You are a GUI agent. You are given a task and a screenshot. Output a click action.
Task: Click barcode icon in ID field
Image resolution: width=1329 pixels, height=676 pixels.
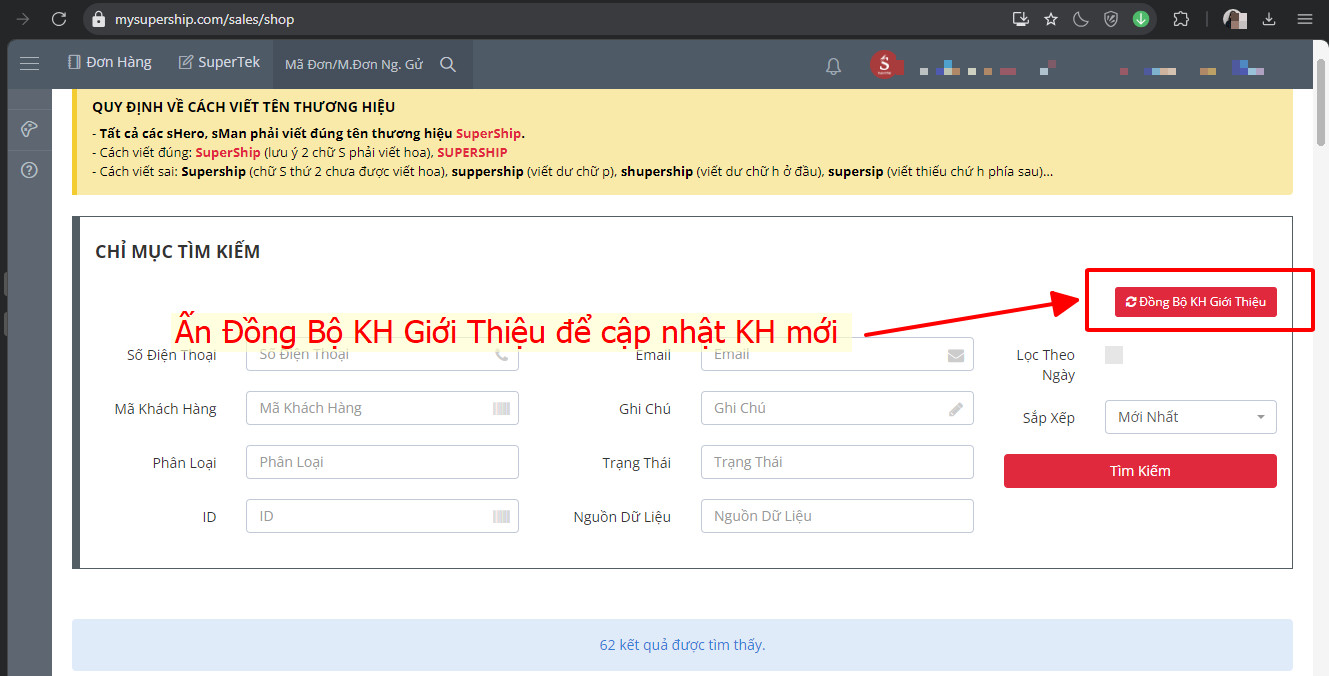coord(501,516)
